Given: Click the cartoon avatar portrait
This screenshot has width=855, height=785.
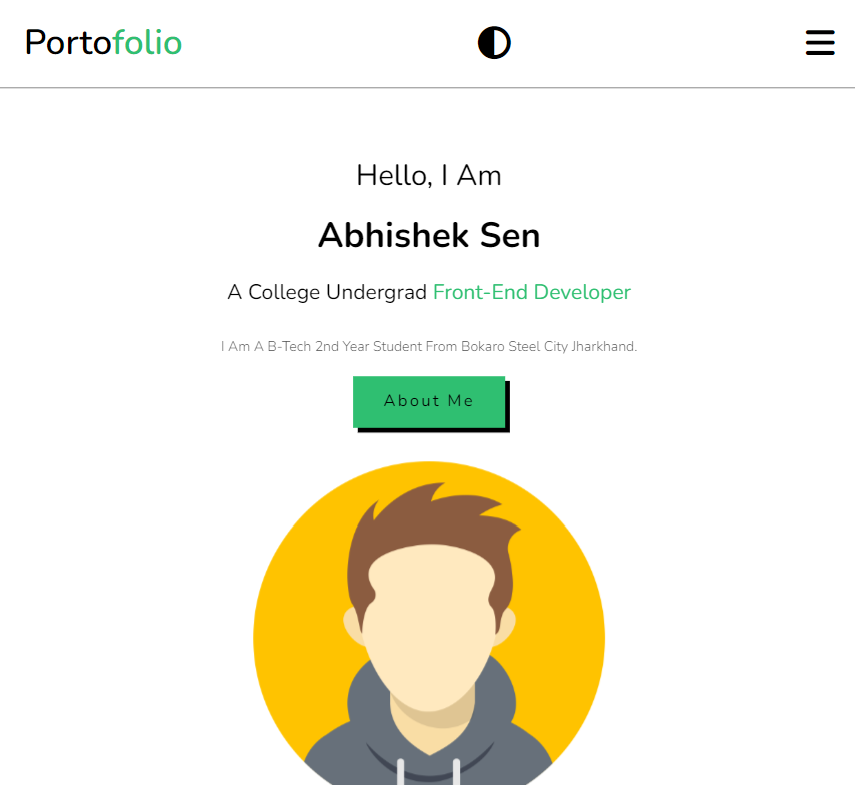Looking at the screenshot, I should (x=429, y=620).
